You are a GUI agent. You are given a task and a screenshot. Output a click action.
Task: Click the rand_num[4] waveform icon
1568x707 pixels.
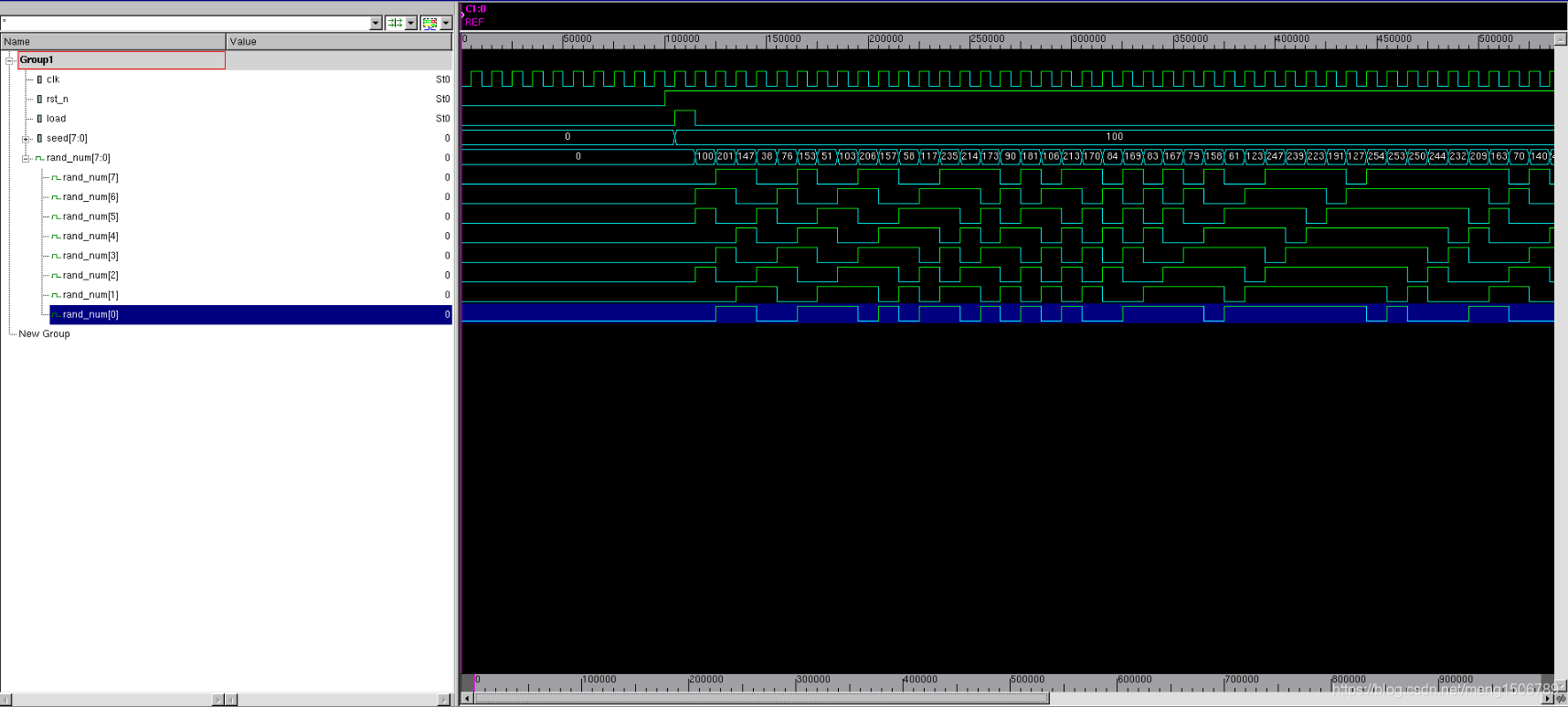coord(56,236)
